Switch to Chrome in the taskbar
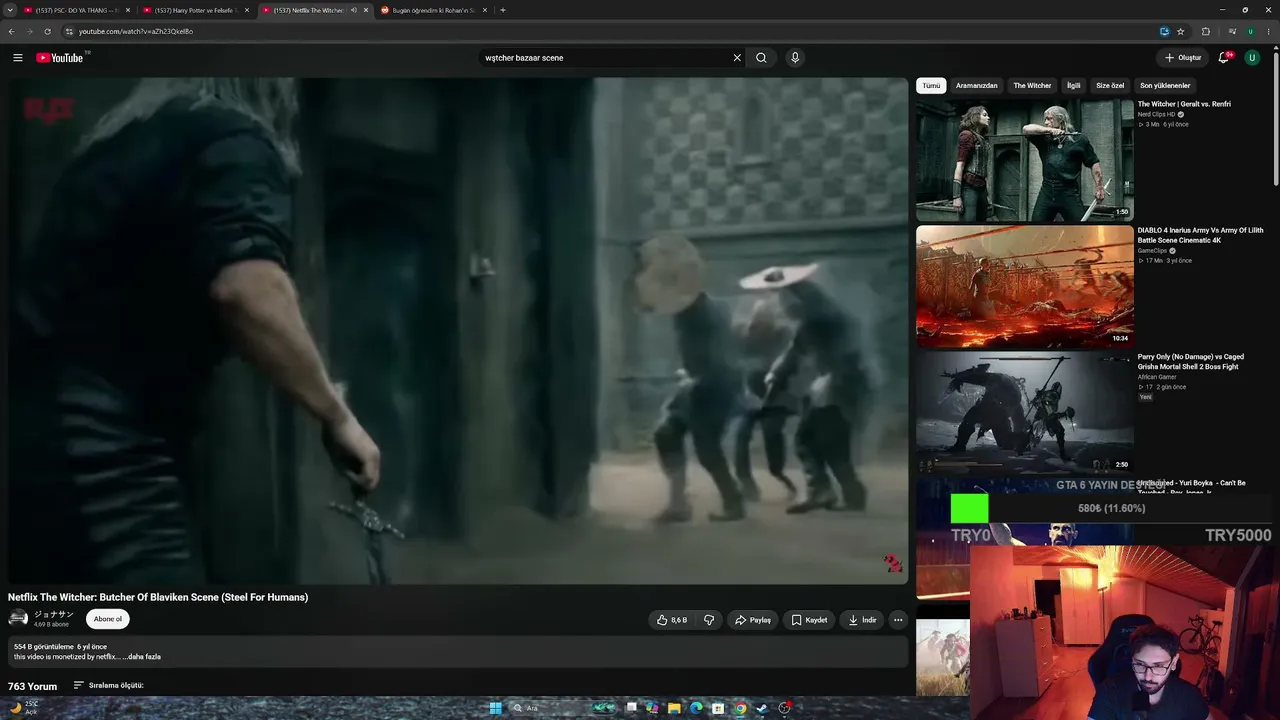This screenshot has width=1280, height=720. coord(740,708)
